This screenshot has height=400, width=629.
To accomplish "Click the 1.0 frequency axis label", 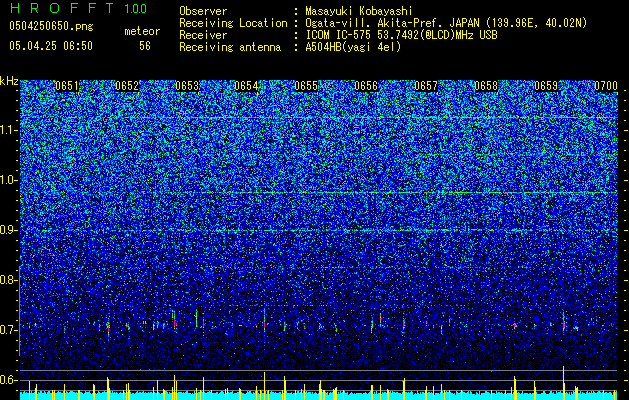I will 9,180.
